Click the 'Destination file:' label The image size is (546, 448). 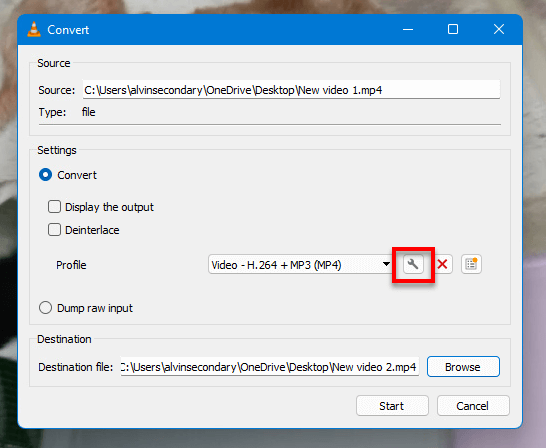pos(76,367)
